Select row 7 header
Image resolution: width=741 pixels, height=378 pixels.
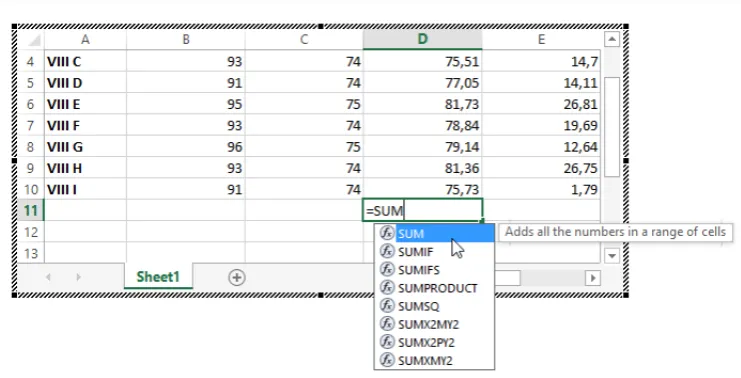coord(31,125)
